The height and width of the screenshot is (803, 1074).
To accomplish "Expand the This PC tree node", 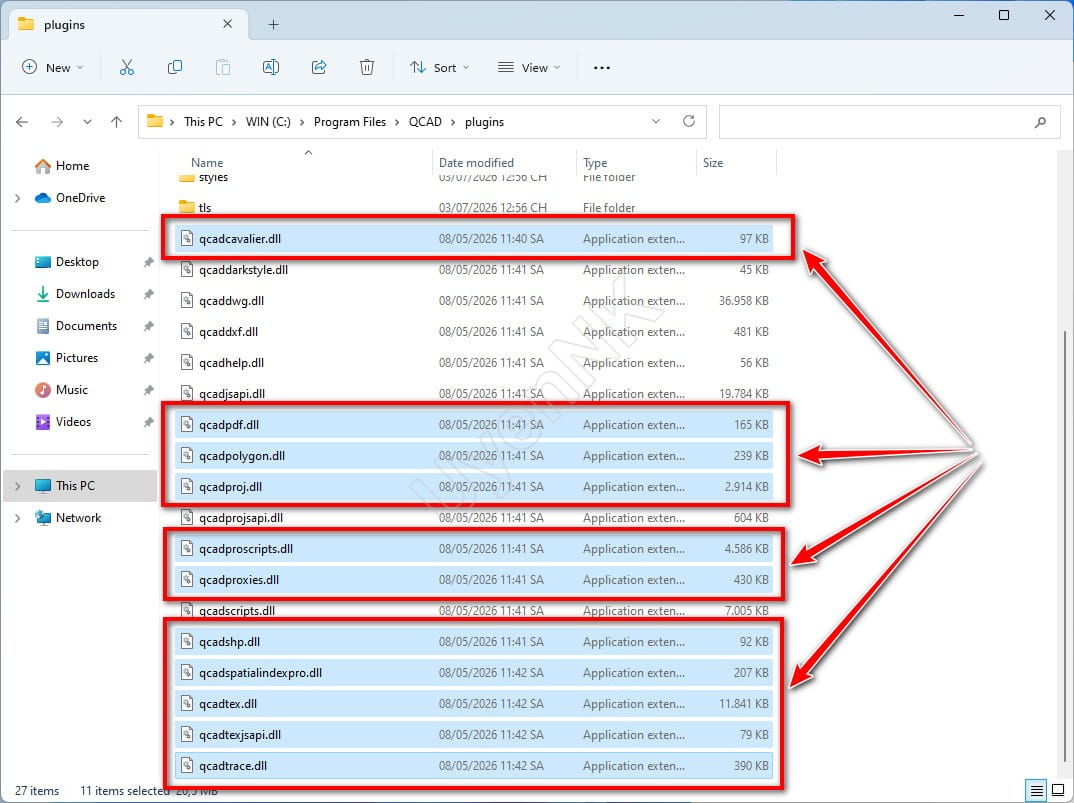I will pyautogui.click(x=18, y=486).
